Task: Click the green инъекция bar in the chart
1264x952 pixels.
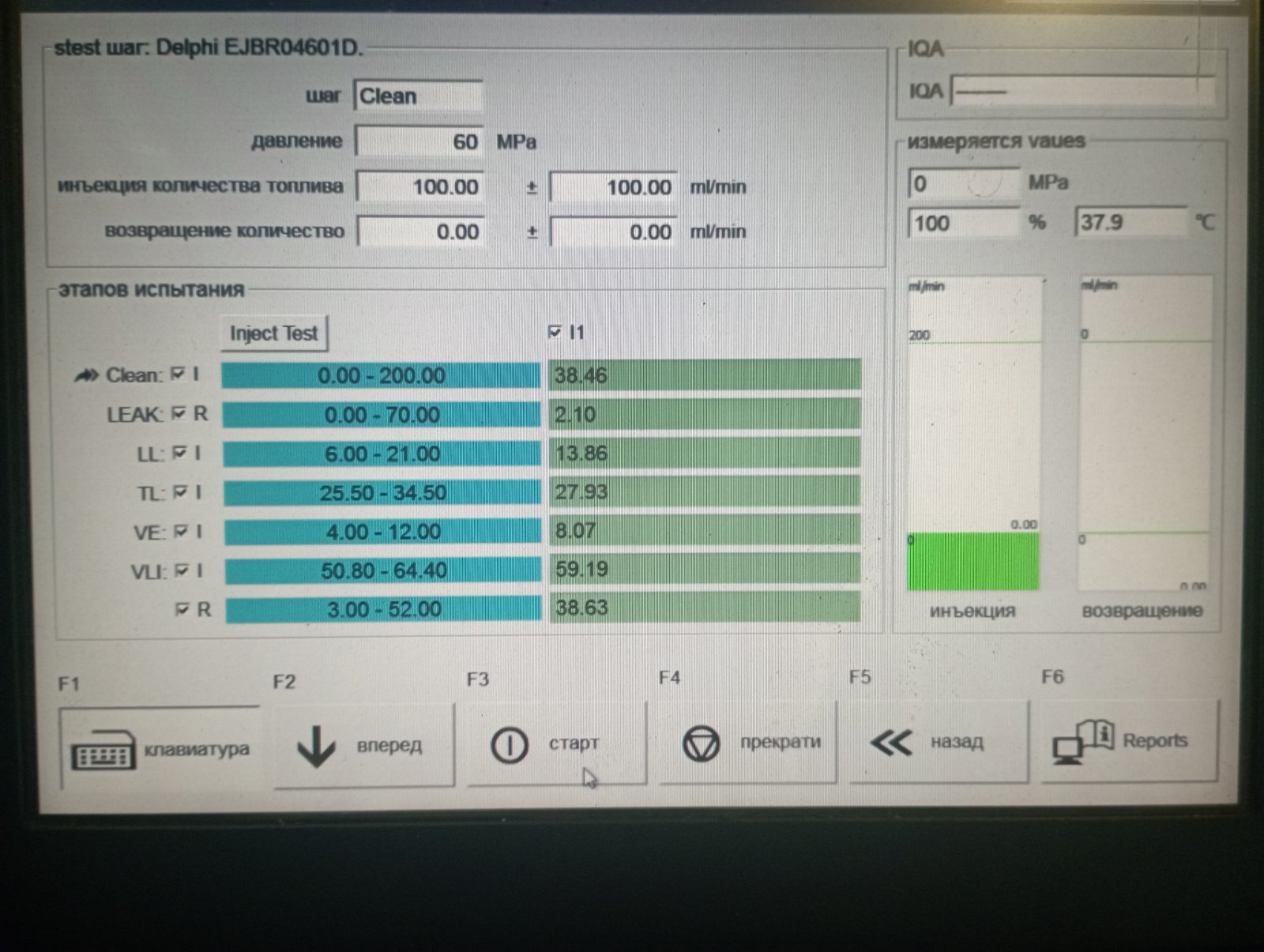Action: [x=973, y=562]
